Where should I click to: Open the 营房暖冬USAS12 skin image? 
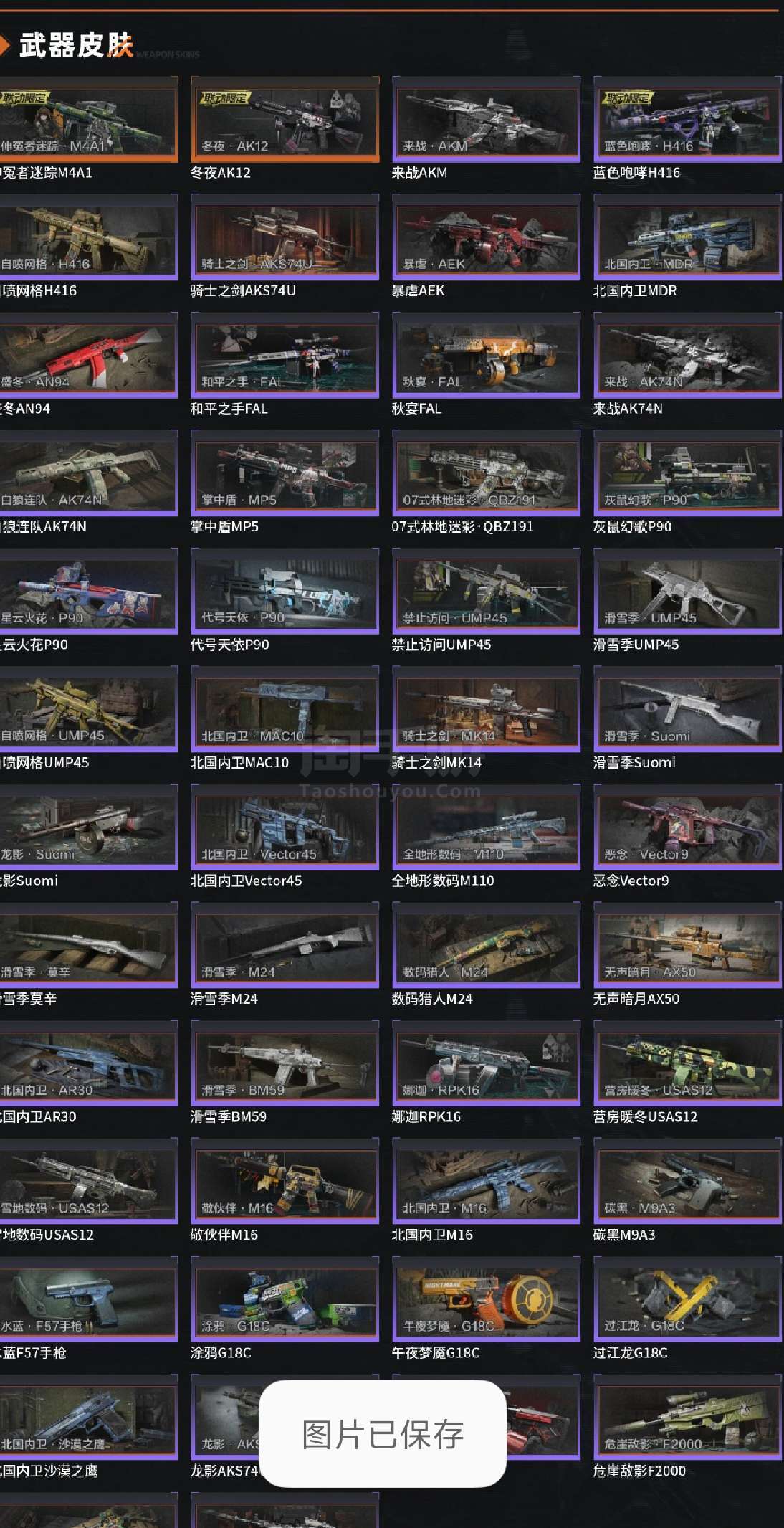pos(687,1063)
